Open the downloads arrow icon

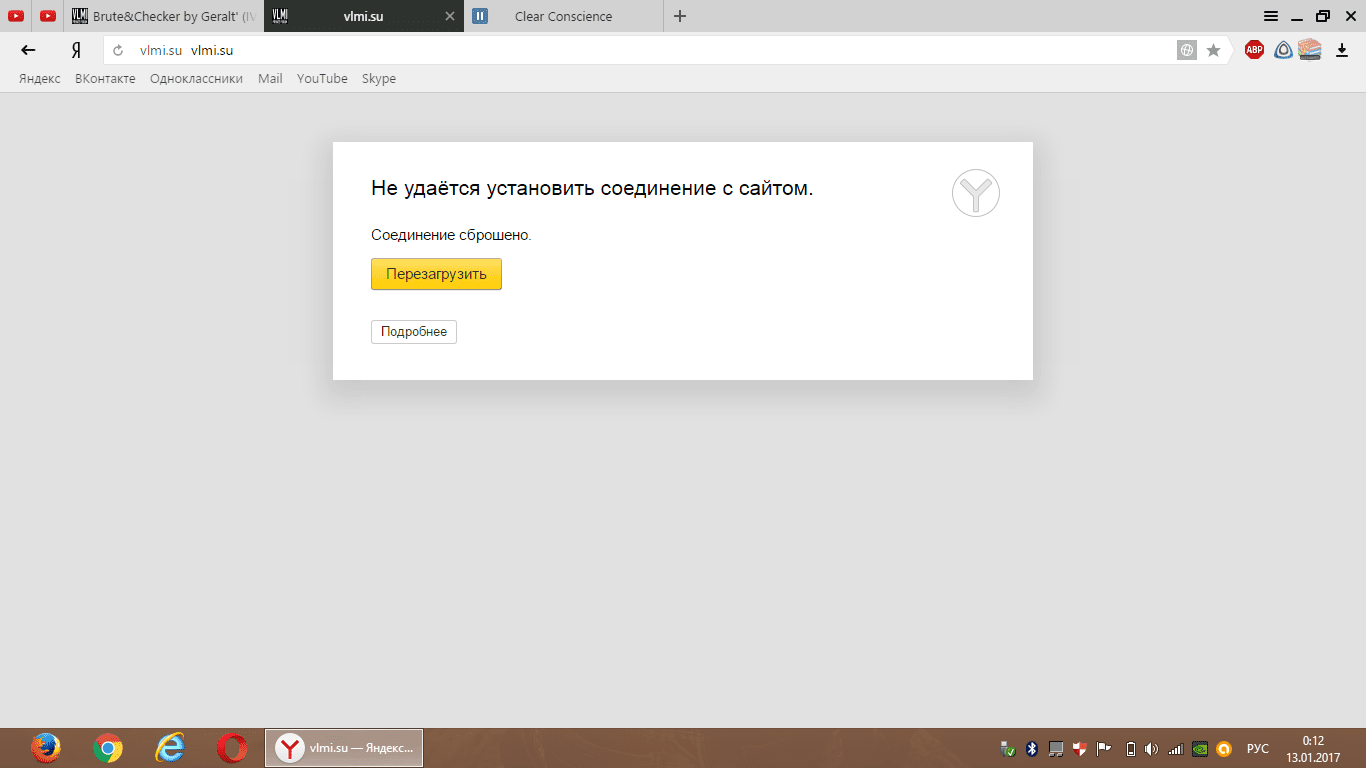pyautogui.click(x=1342, y=50)
